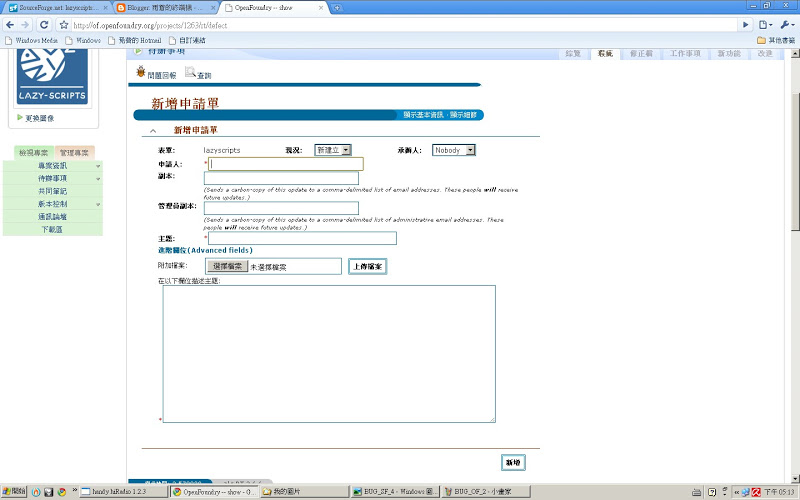Open the Windows bookmark in the bookmarks bar
Viewport: 800px width, 500px height.
[x=83, y=40]
